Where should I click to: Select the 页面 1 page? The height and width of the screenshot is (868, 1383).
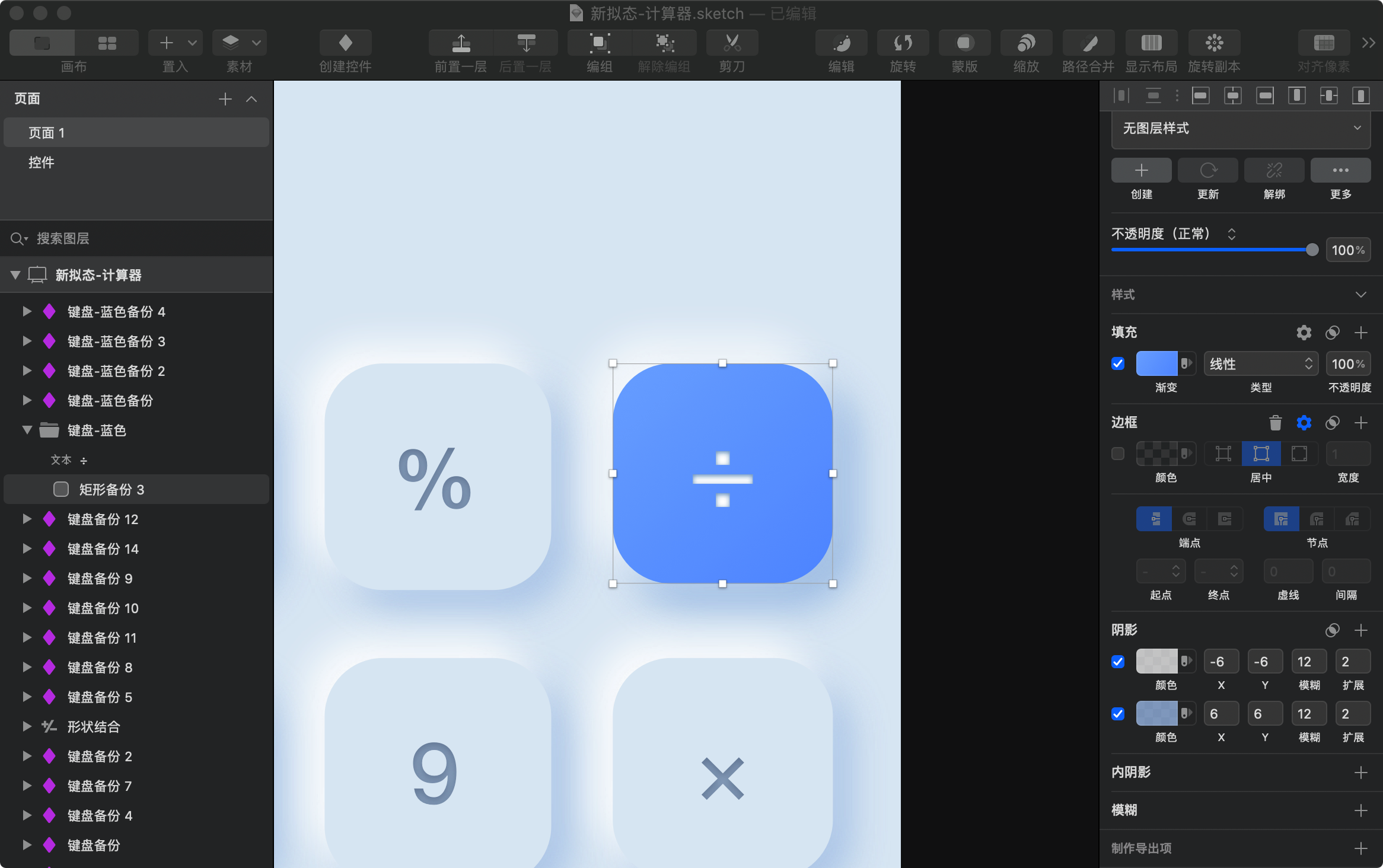click(46, 133)
